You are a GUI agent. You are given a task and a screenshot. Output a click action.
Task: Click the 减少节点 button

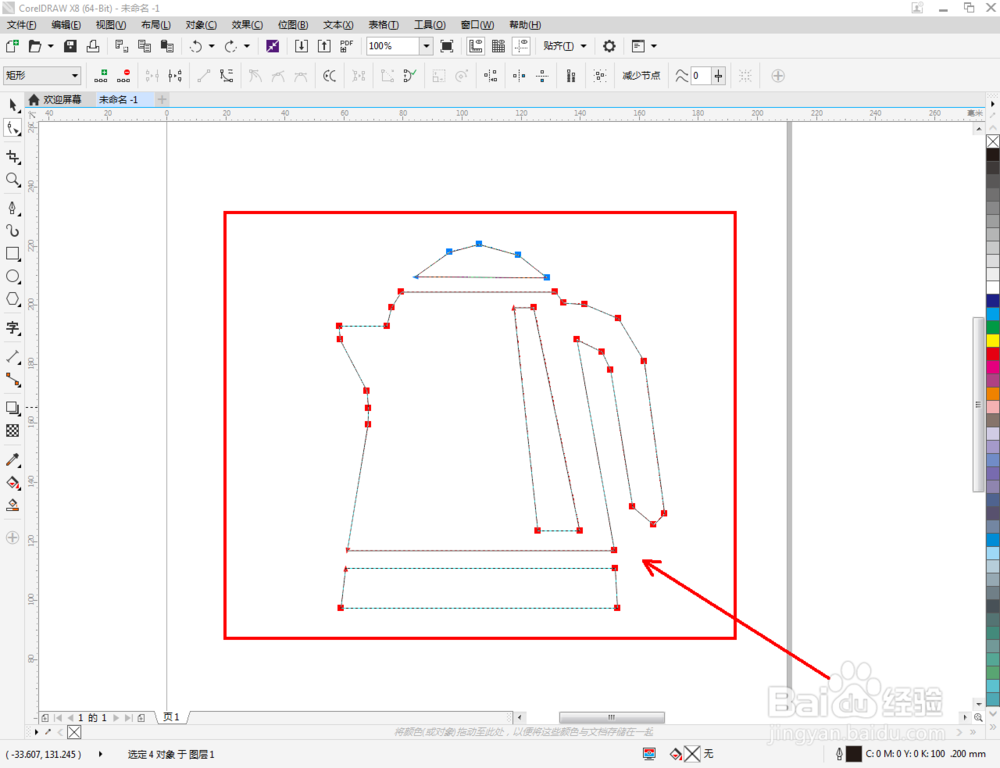[x=641, y=75]
